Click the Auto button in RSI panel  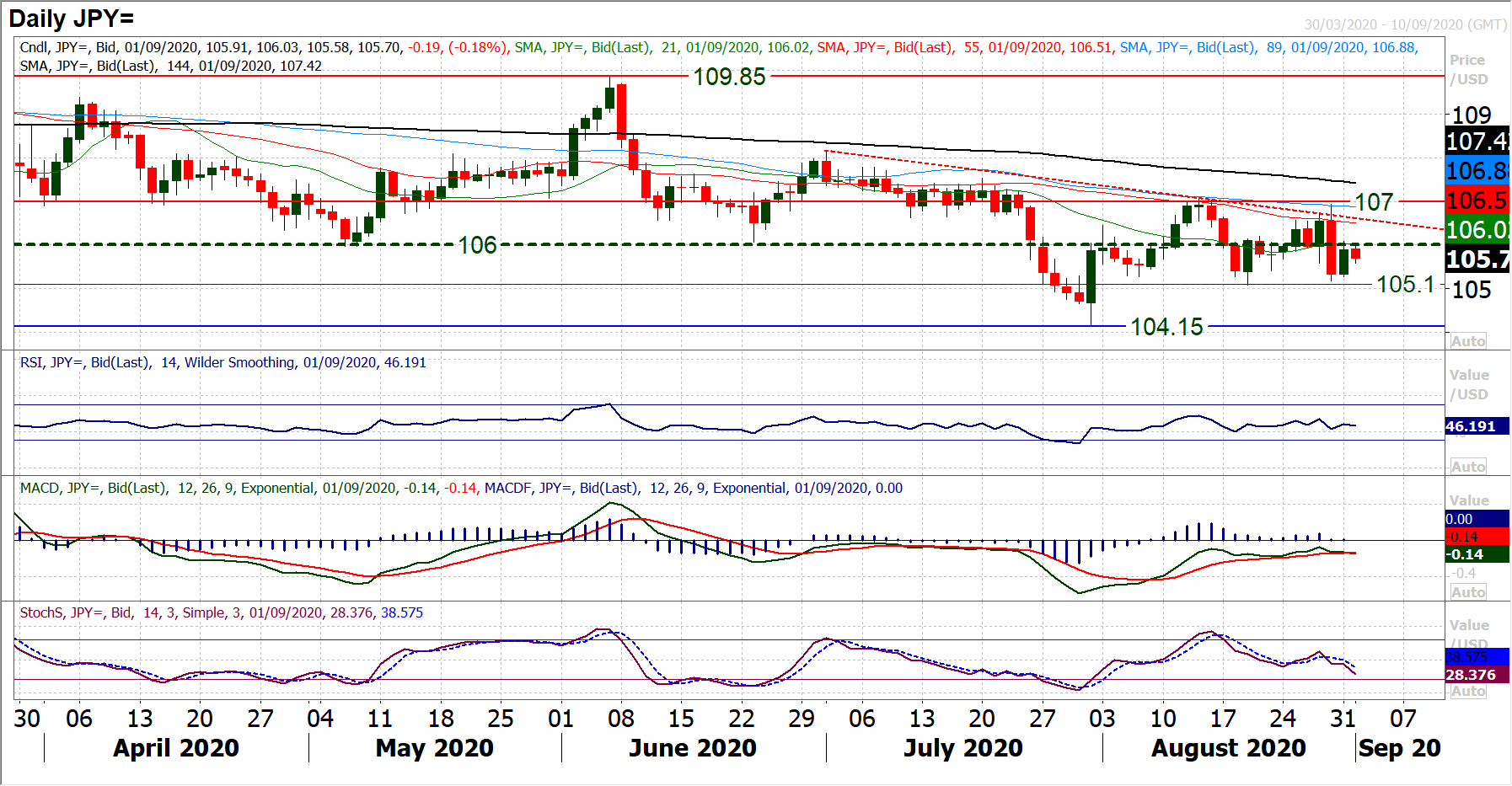(x=1468, y=467)
